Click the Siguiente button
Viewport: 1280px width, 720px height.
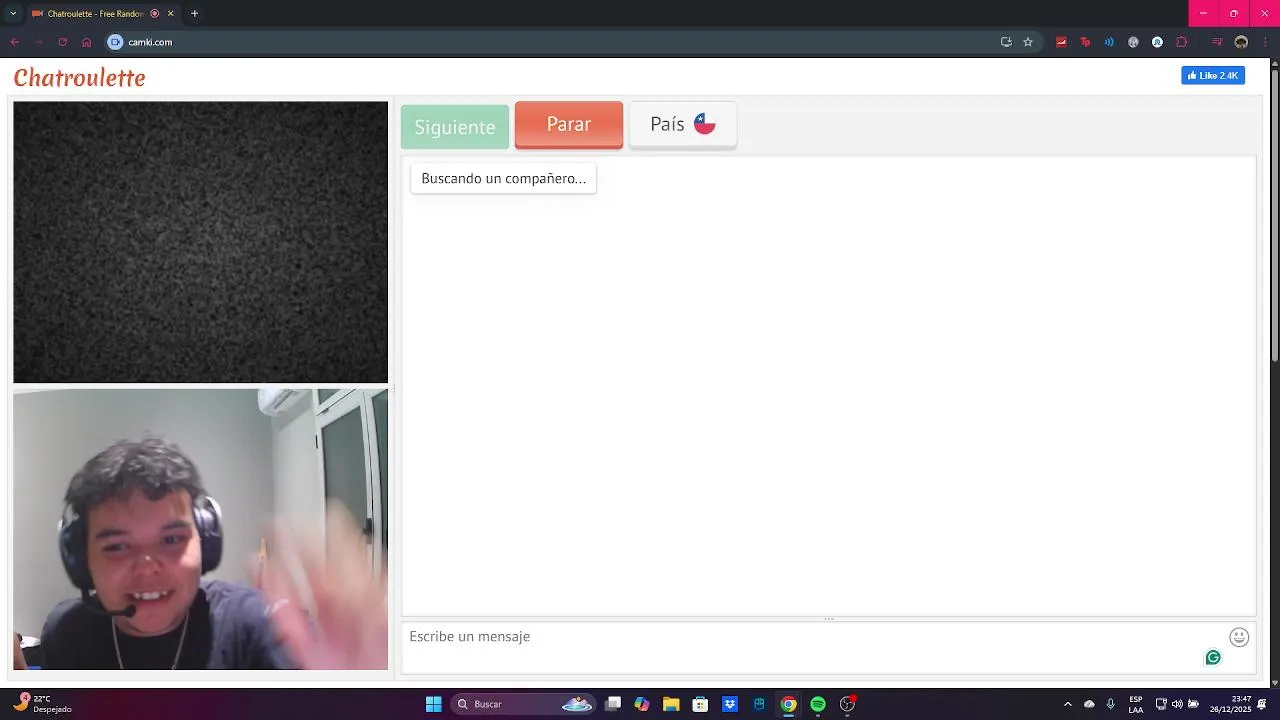coord(455,127)
